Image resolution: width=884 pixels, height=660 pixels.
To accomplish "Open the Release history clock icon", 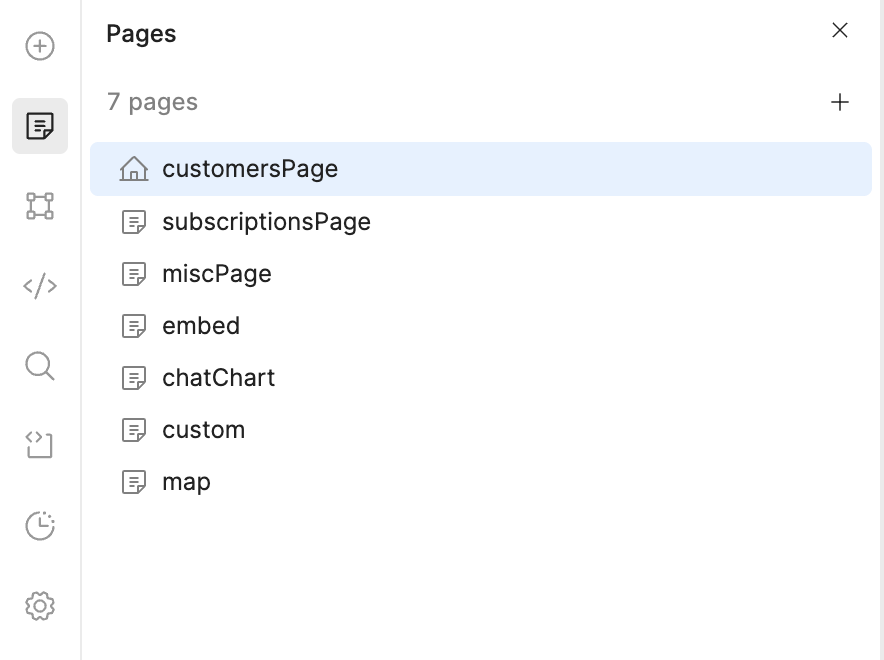I will [x=40, y=526].
